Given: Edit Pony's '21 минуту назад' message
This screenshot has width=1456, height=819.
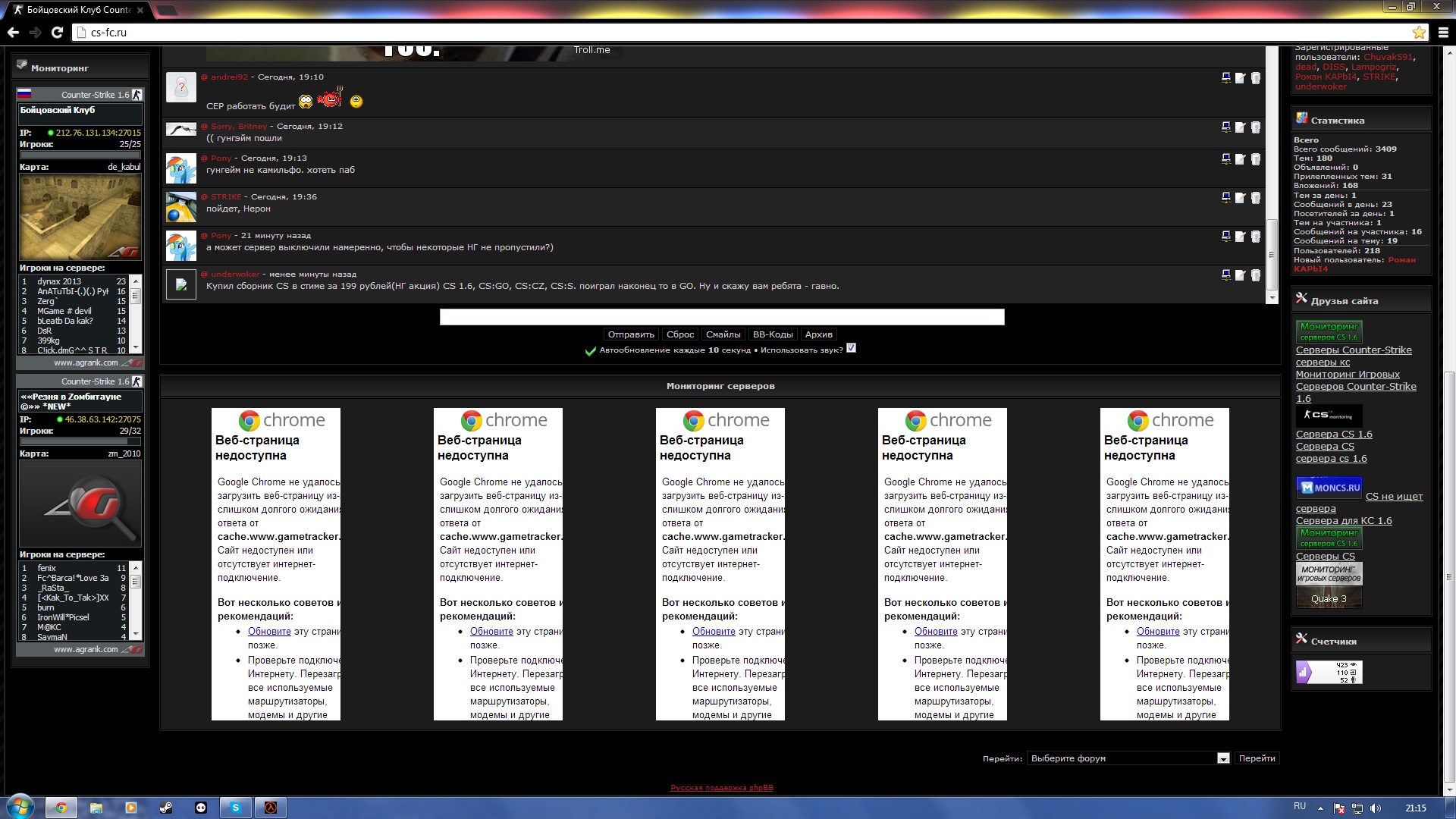Looking at the screenshot, I should point(1240,237).
